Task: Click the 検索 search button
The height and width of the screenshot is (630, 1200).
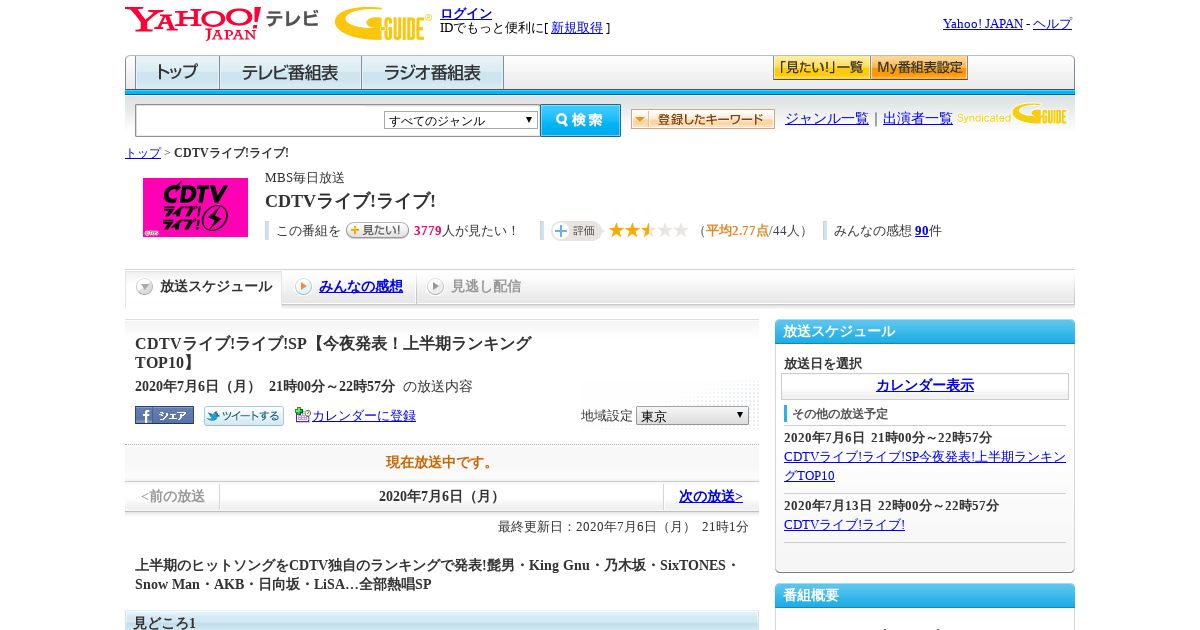Action: tap(580, 120)
